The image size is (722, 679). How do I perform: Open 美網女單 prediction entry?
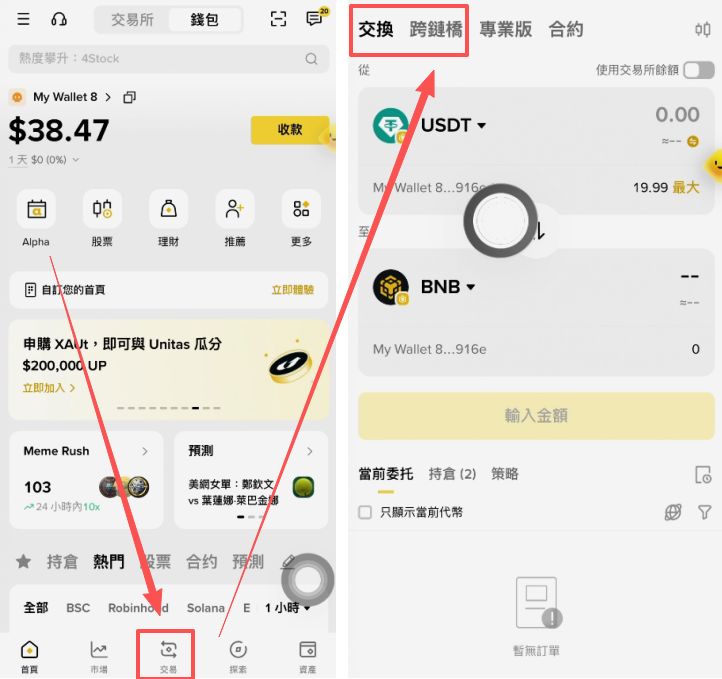click(251, 492)
